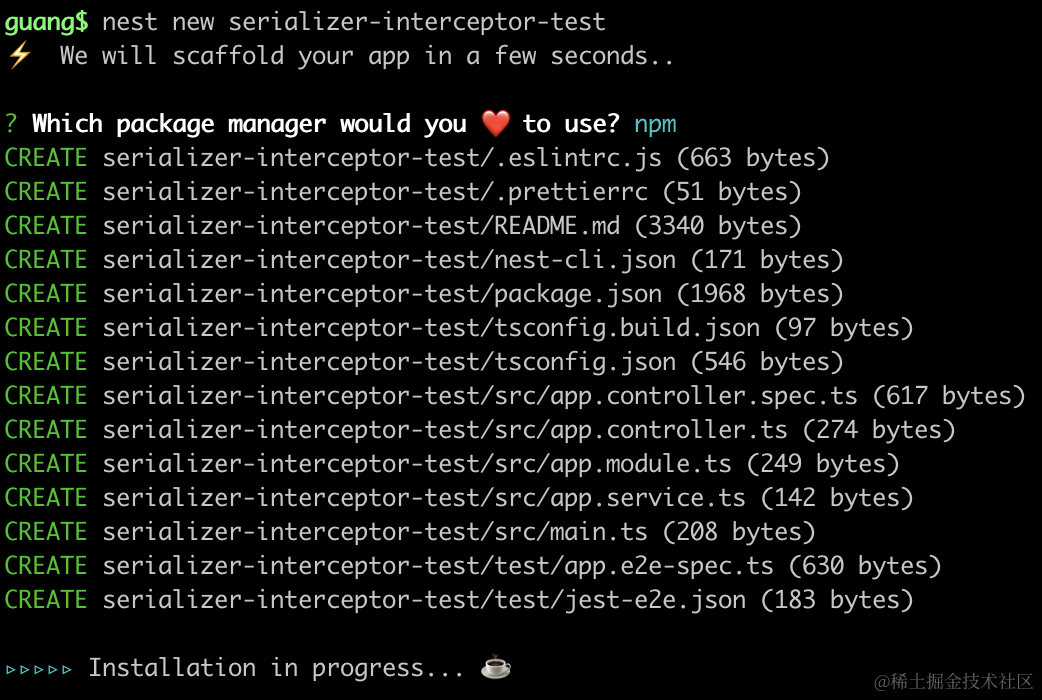Click the red heart emoji
Viewport: 1042px width, 700px height.
(x=496, y=124)
